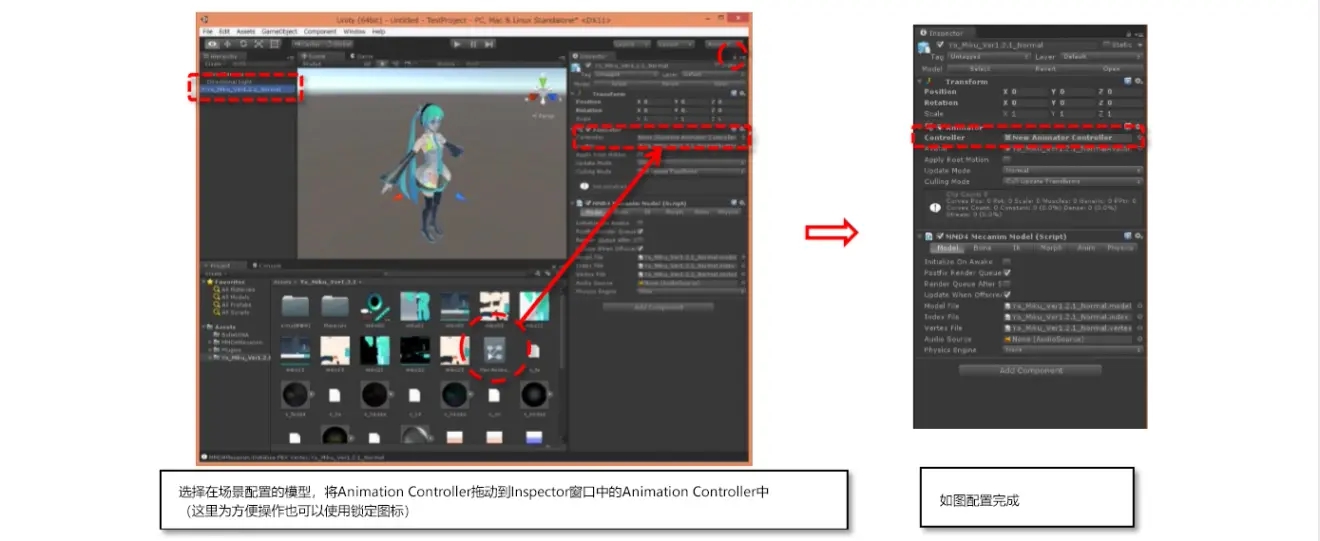
Task: Select the Rotate tool in Unity toolbar
Action: pyautogui.click(x=244, y=43)
